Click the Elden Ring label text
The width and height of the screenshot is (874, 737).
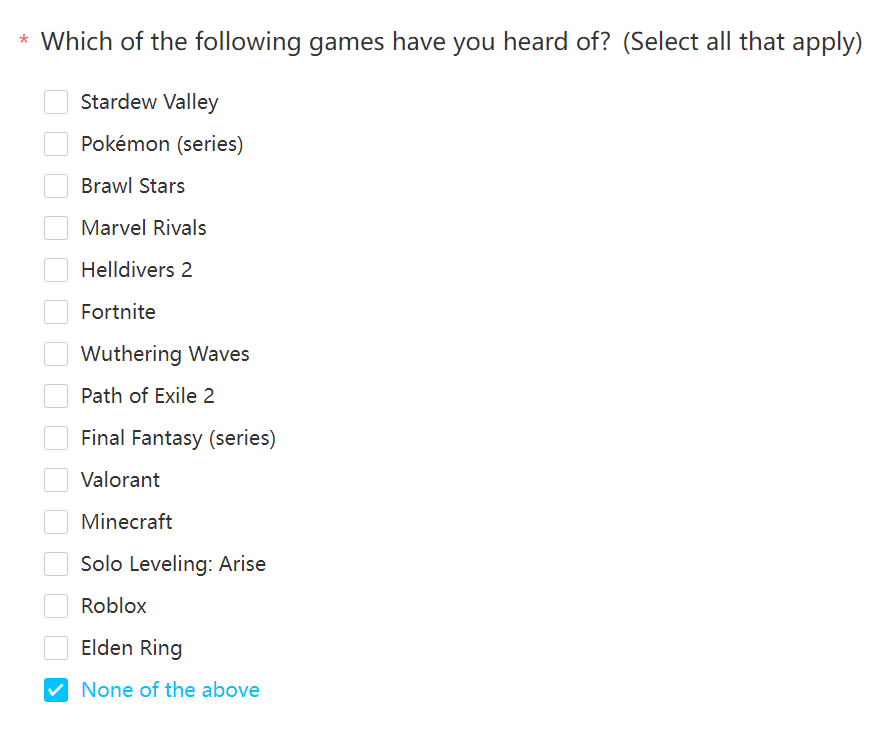132,648
